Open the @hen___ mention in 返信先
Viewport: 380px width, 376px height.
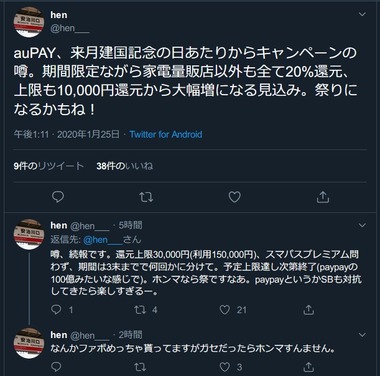tap(103, 240)
